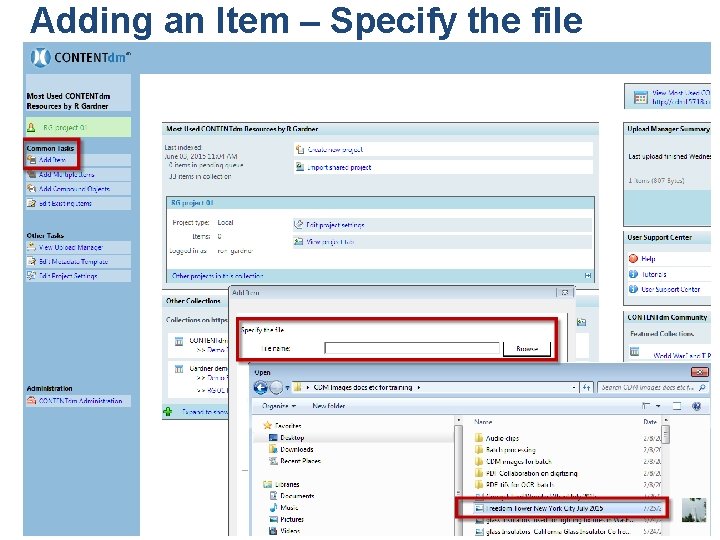Click the Edit Existing Items icon
This screenshot has height=540, width=720.
coord(31,203)
